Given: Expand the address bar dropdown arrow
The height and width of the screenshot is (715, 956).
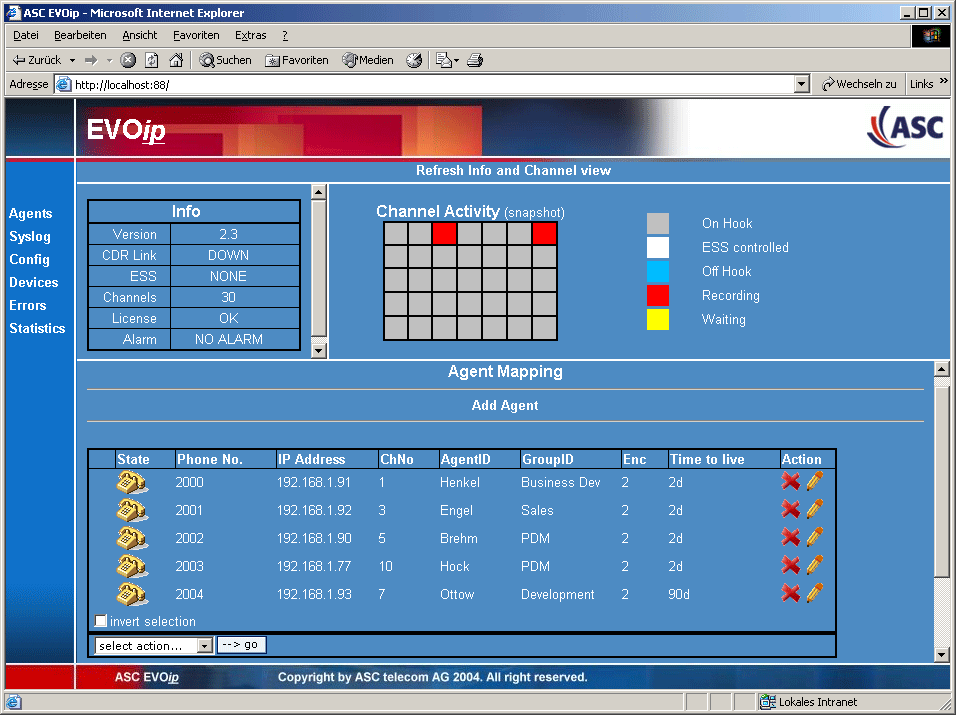Looking at the screenshot, I should 801,85.
